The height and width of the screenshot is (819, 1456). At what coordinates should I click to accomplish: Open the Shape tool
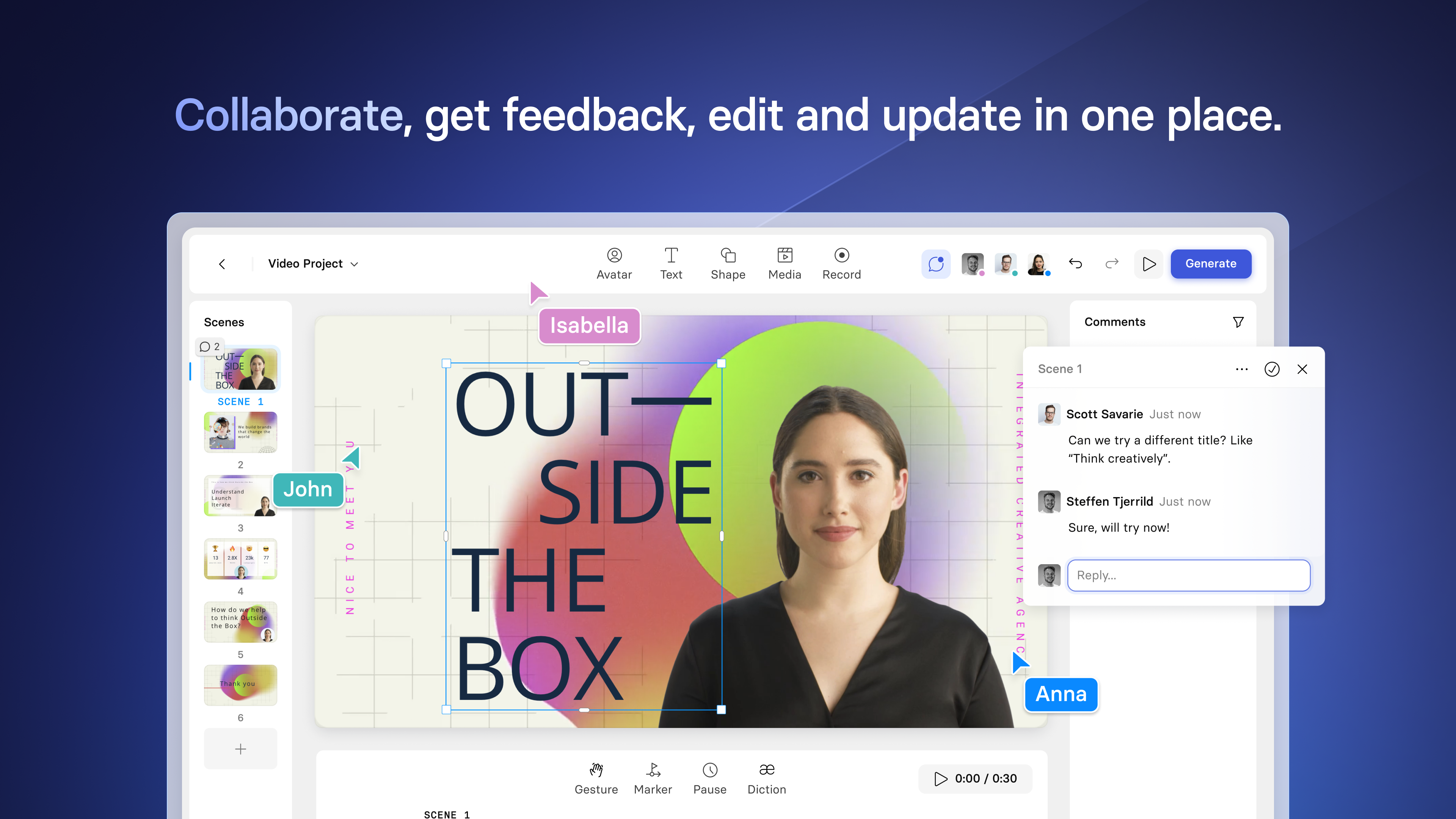pos(728,264)
